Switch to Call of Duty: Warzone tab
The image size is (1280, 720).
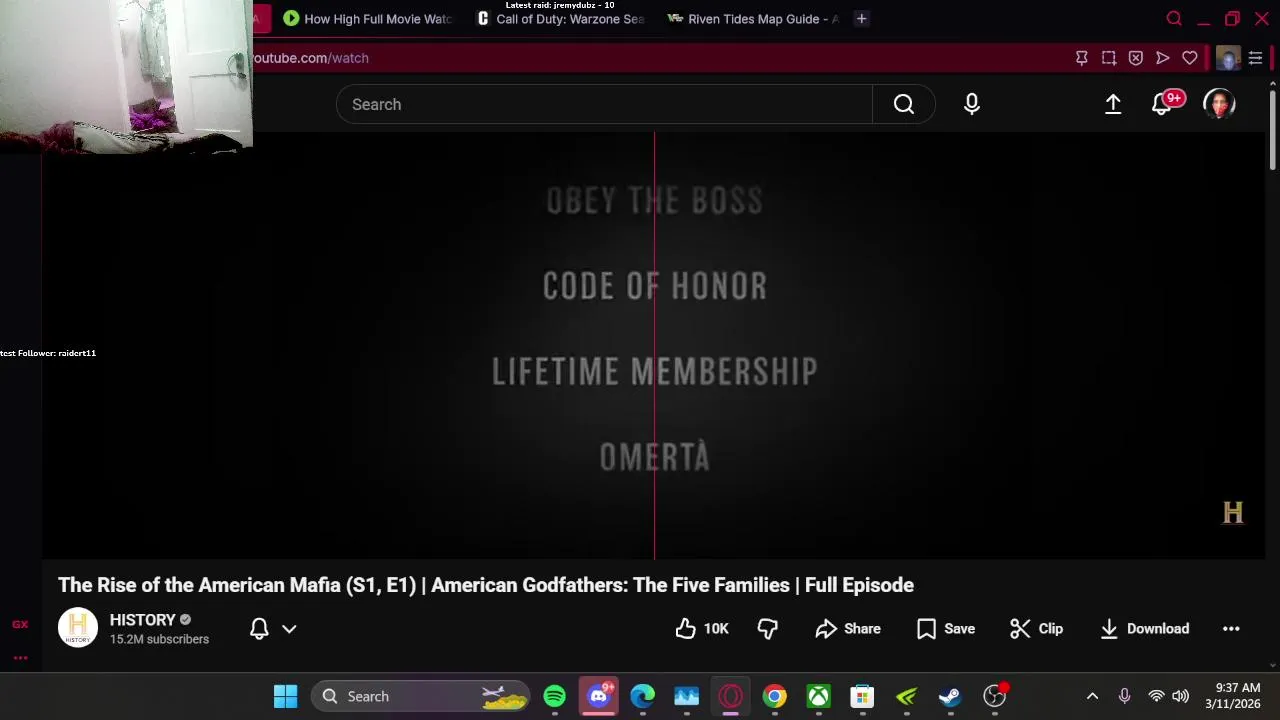click(561, 19)
